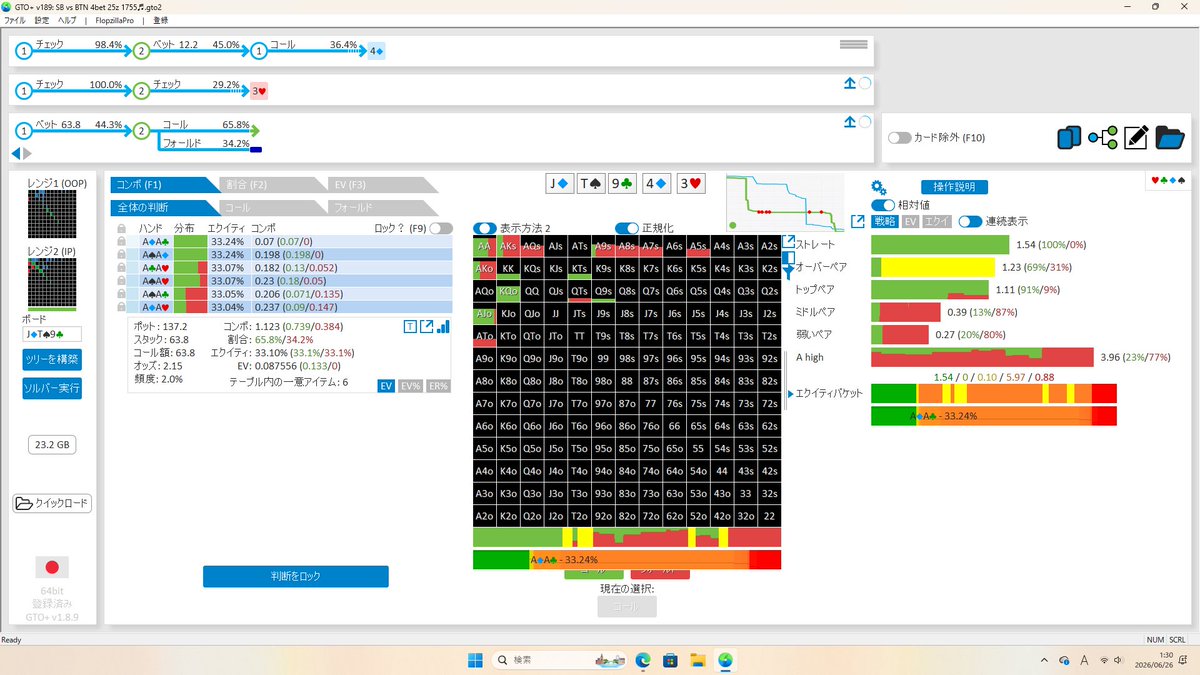Click the equity graph thumbnail
Image resolution: width=1200 pixels, height=675 pixels.
pos(785,202)
